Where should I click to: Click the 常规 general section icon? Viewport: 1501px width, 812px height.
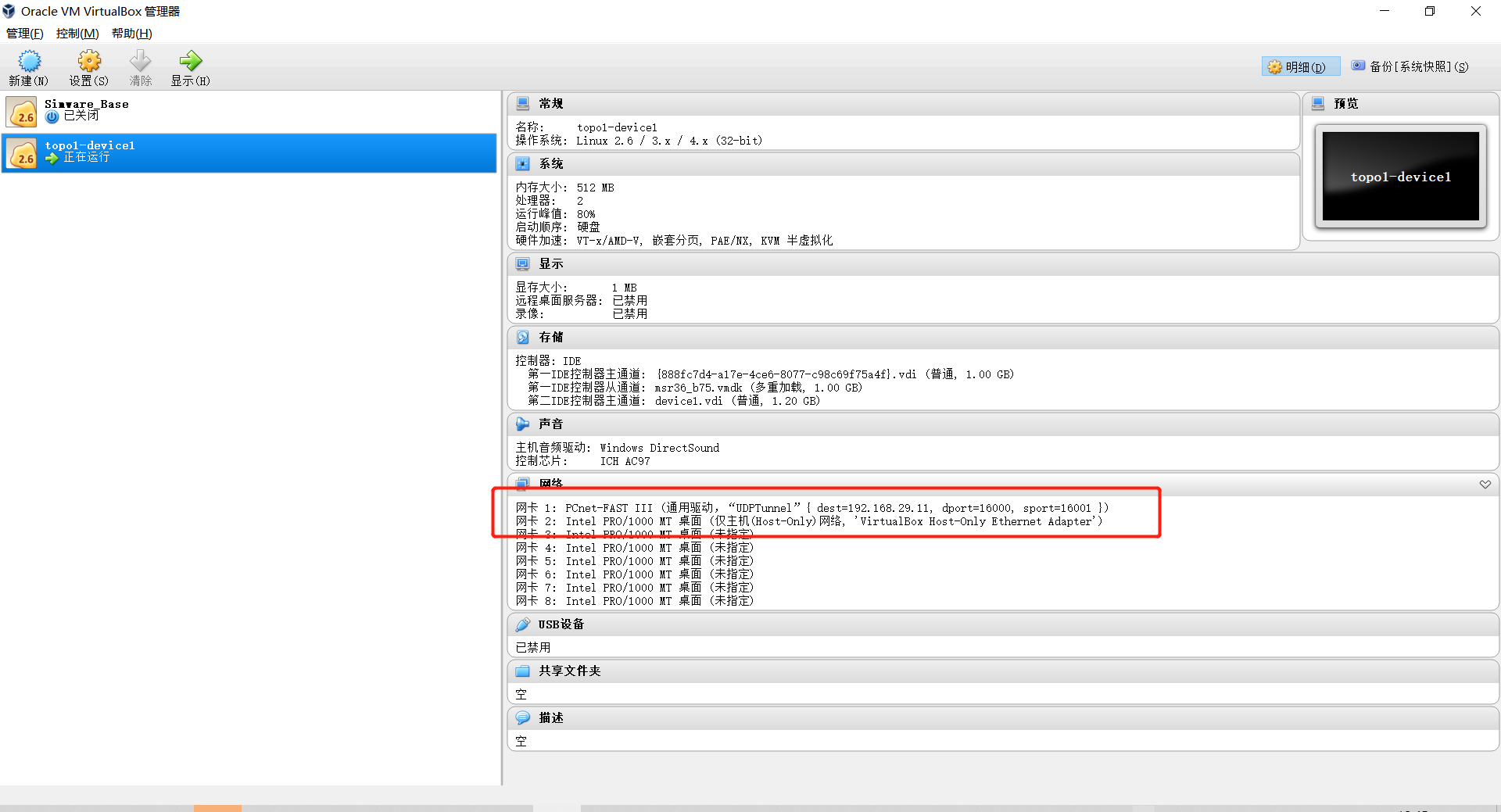point(523,103)
